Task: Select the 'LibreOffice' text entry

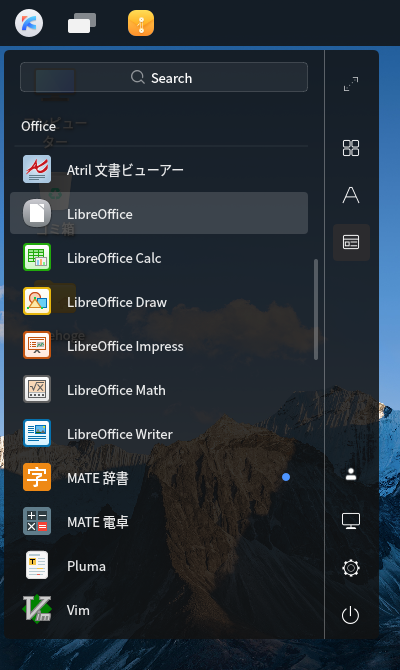Action: (100, 214)
